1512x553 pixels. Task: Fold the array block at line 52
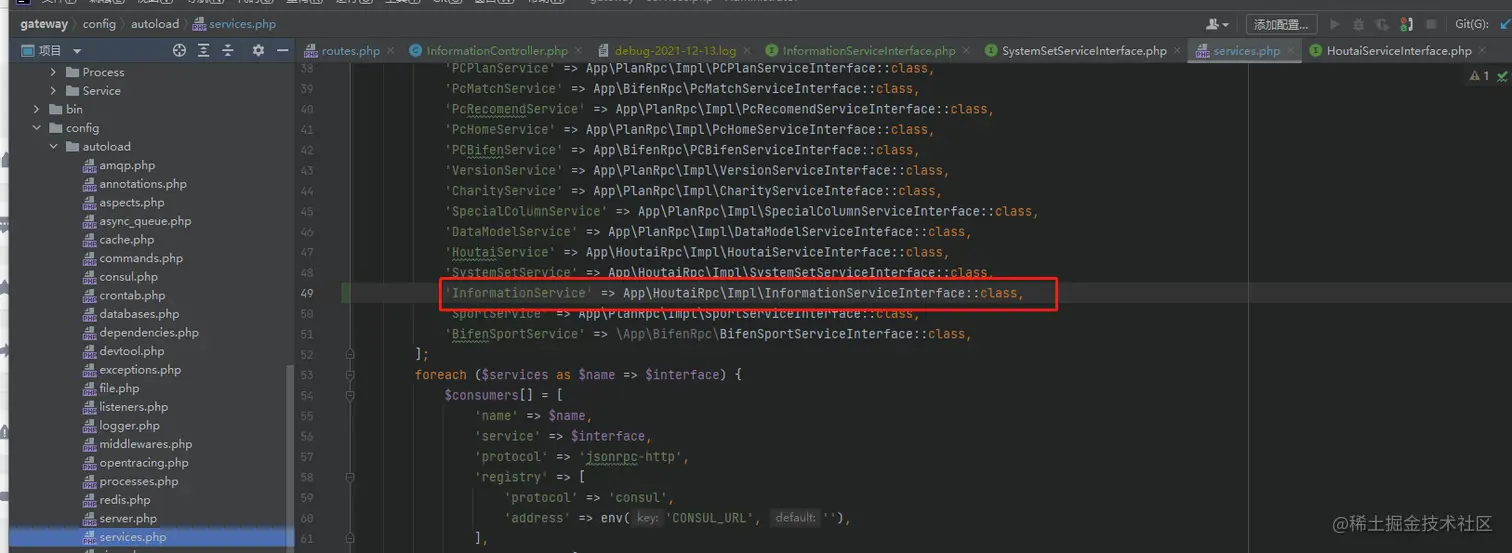tap(350, 354)
